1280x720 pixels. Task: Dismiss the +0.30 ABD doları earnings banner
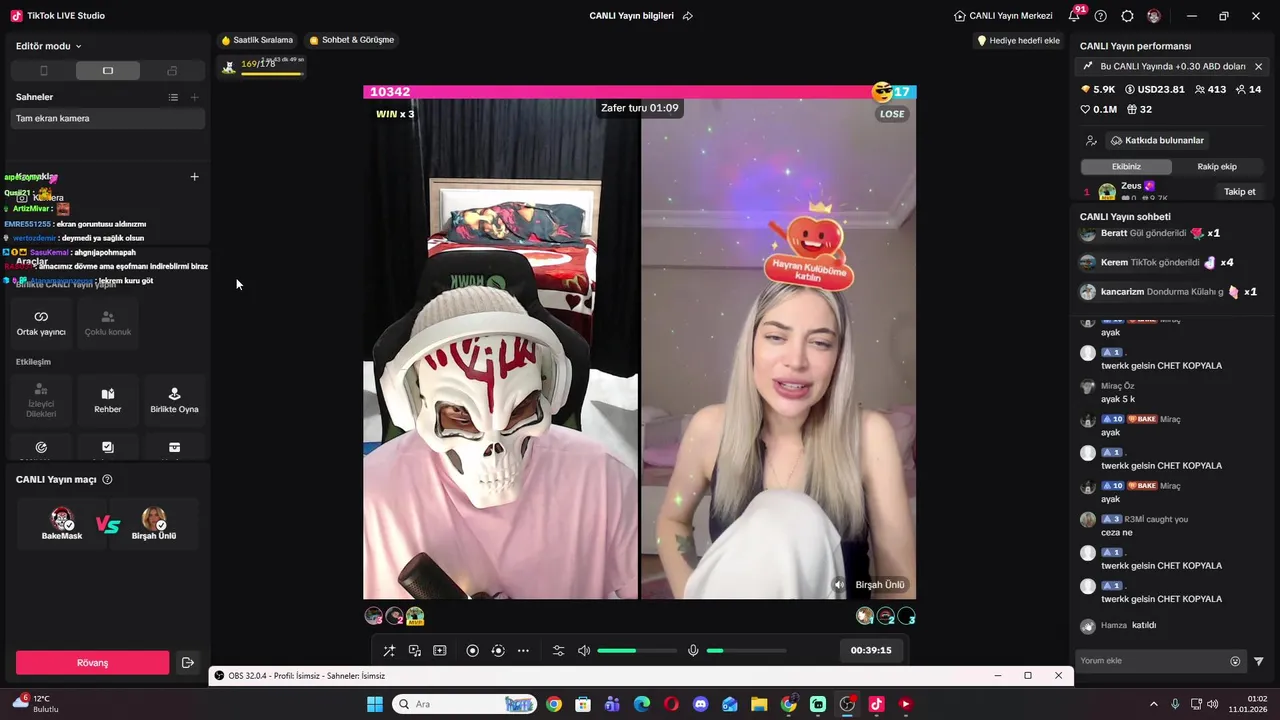pyautogui.click(x=1258, y=67)
